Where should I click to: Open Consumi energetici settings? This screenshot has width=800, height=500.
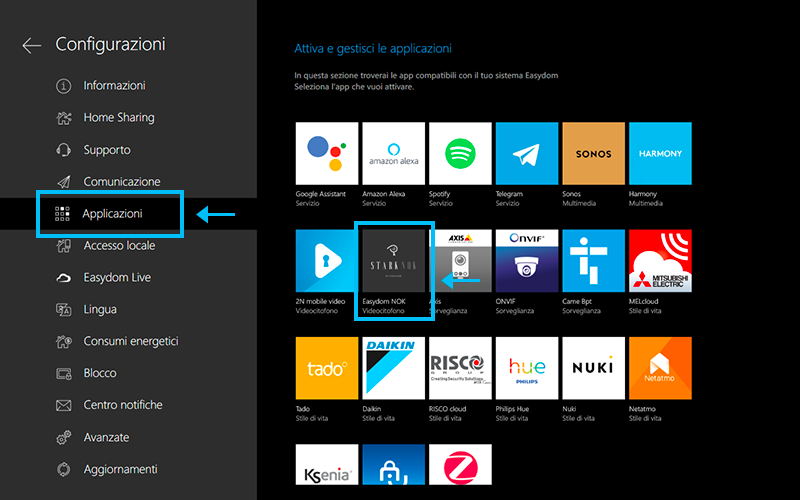pos(131,341)
